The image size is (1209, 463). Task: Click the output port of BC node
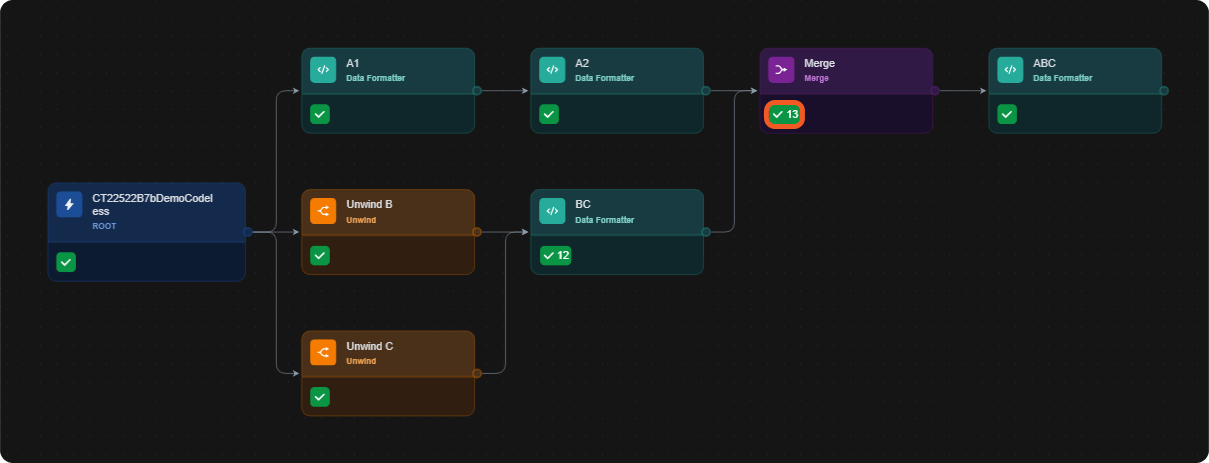[706, 232]
